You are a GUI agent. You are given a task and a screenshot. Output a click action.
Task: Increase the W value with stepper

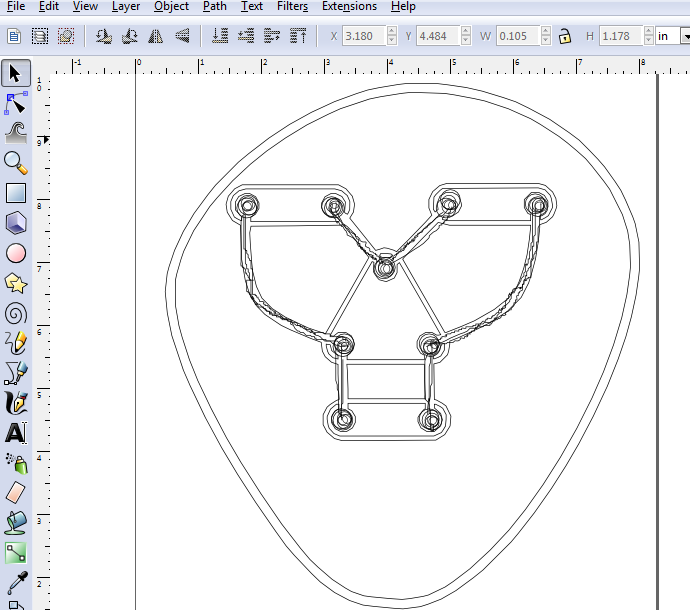click(546, 32)
